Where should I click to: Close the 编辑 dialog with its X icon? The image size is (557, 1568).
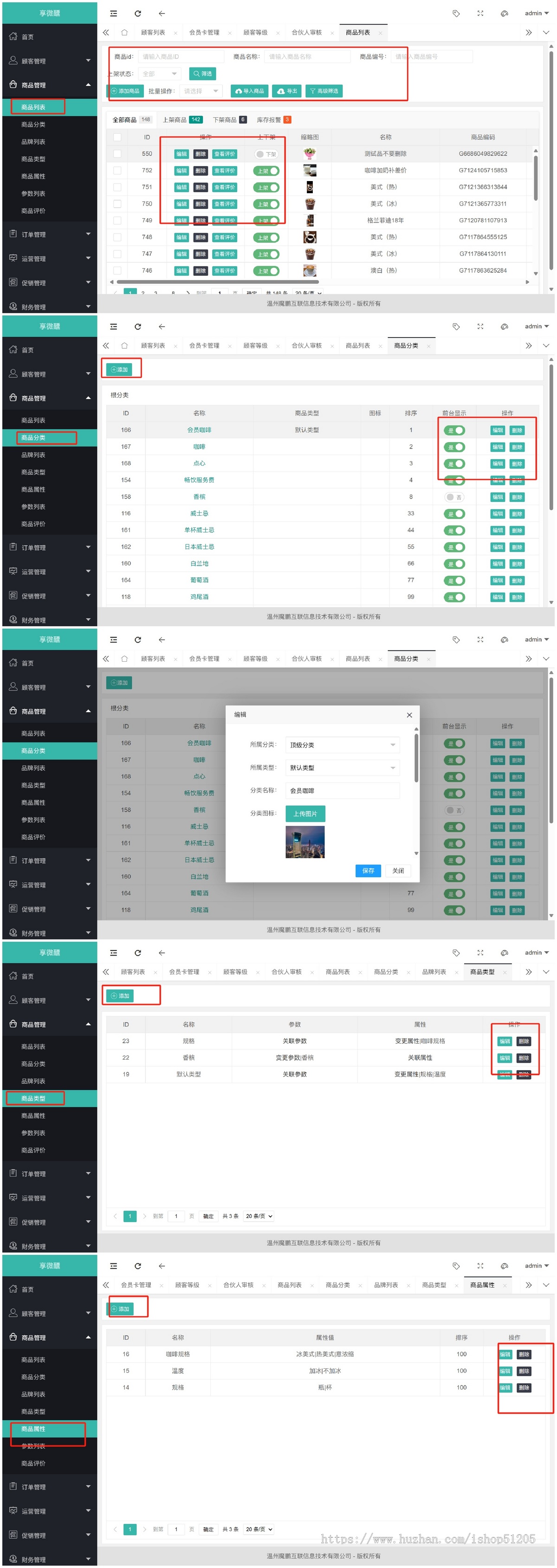409,715
